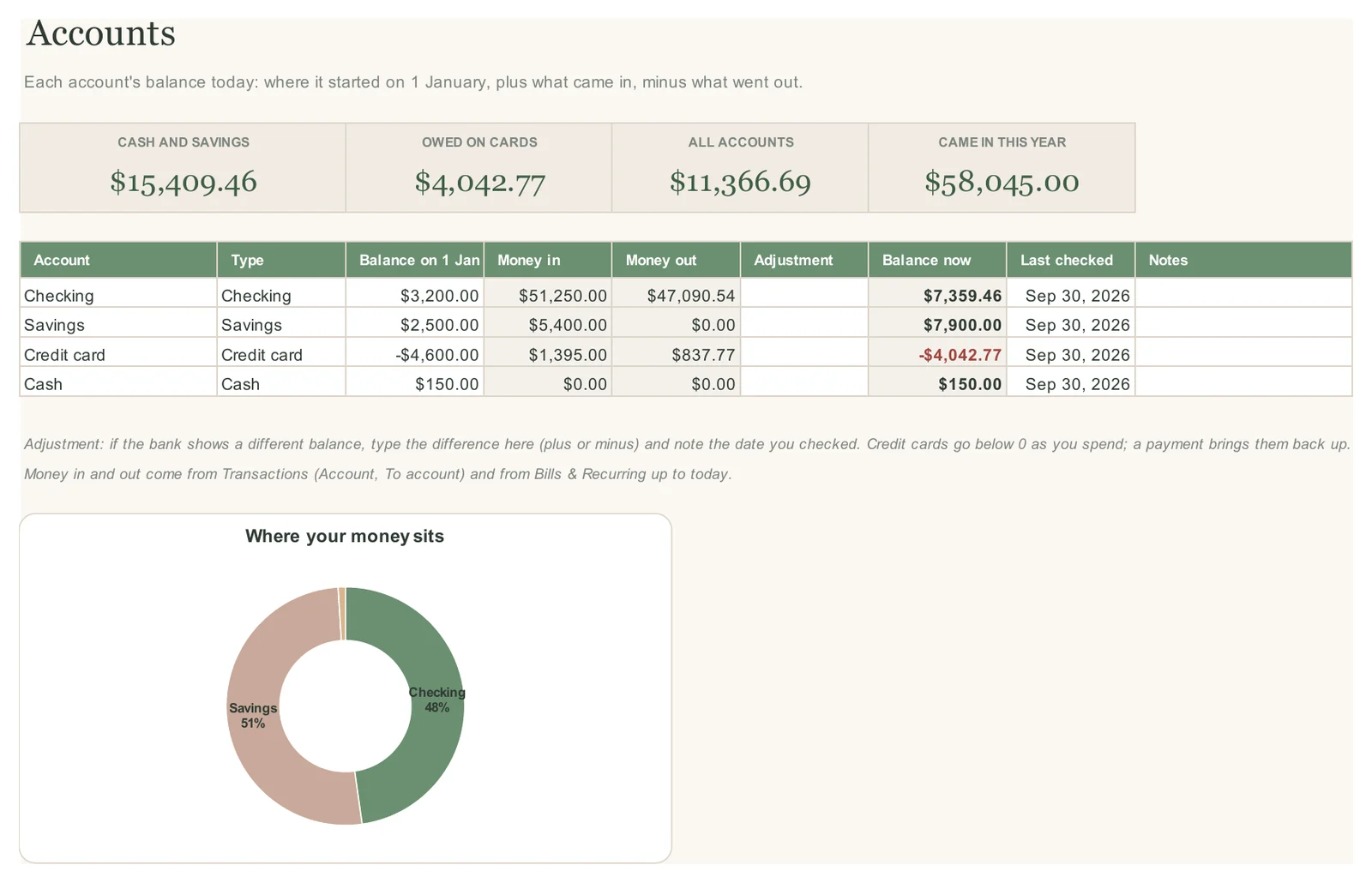Click the Accounts page title
Image resolution: width=1372 pixels, height=883 pixels.
coord(101,34)
